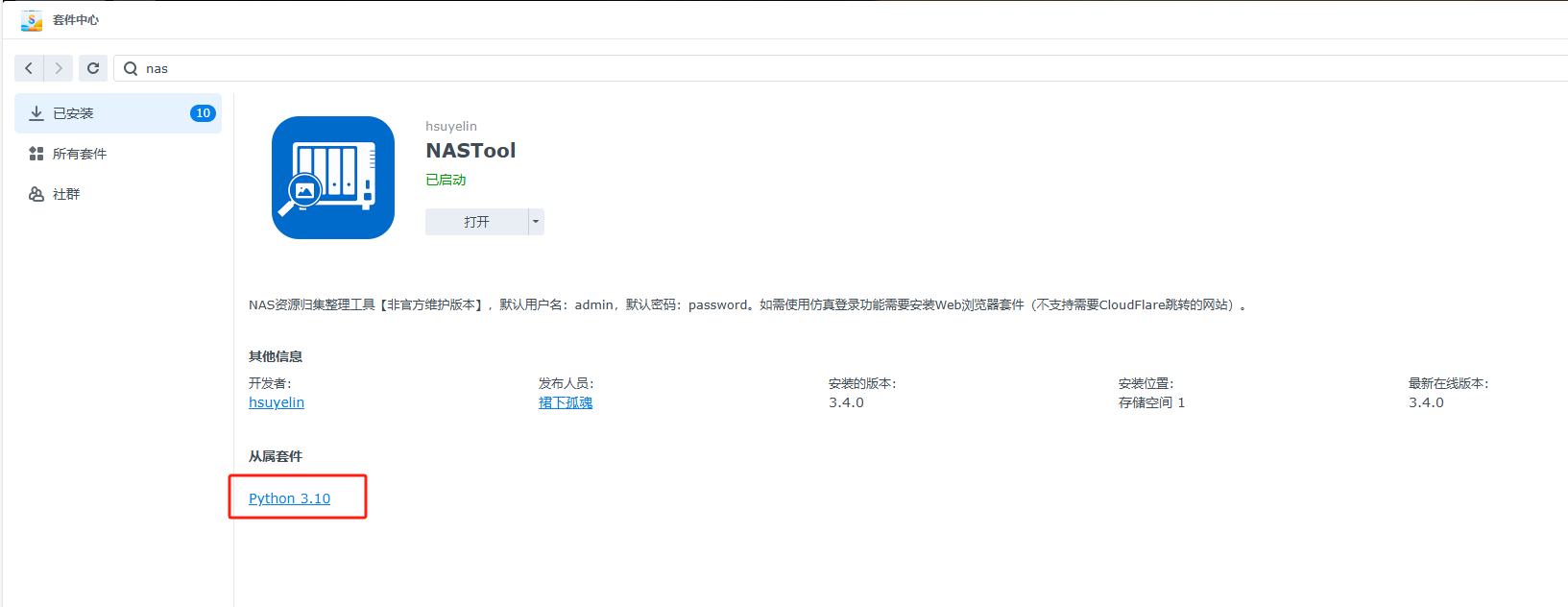1568x607 pixels.
Task: Open the Python 3.10 dependency link
Action: click(x=289, y=498)
